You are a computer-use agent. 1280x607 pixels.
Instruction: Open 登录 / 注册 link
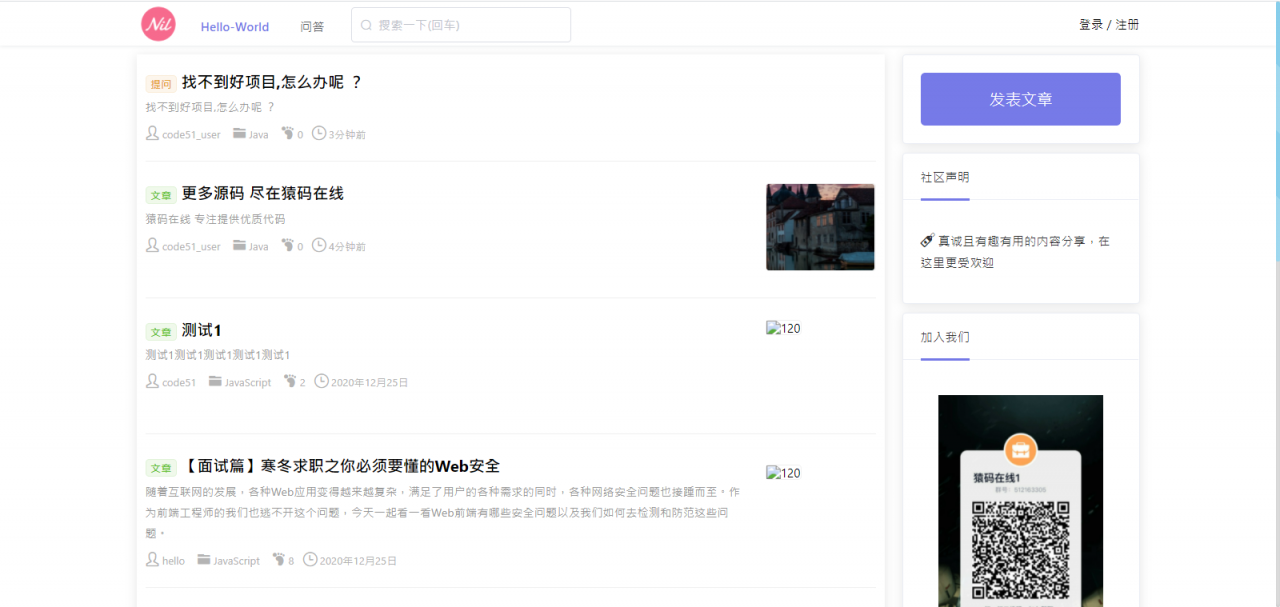1109,25
